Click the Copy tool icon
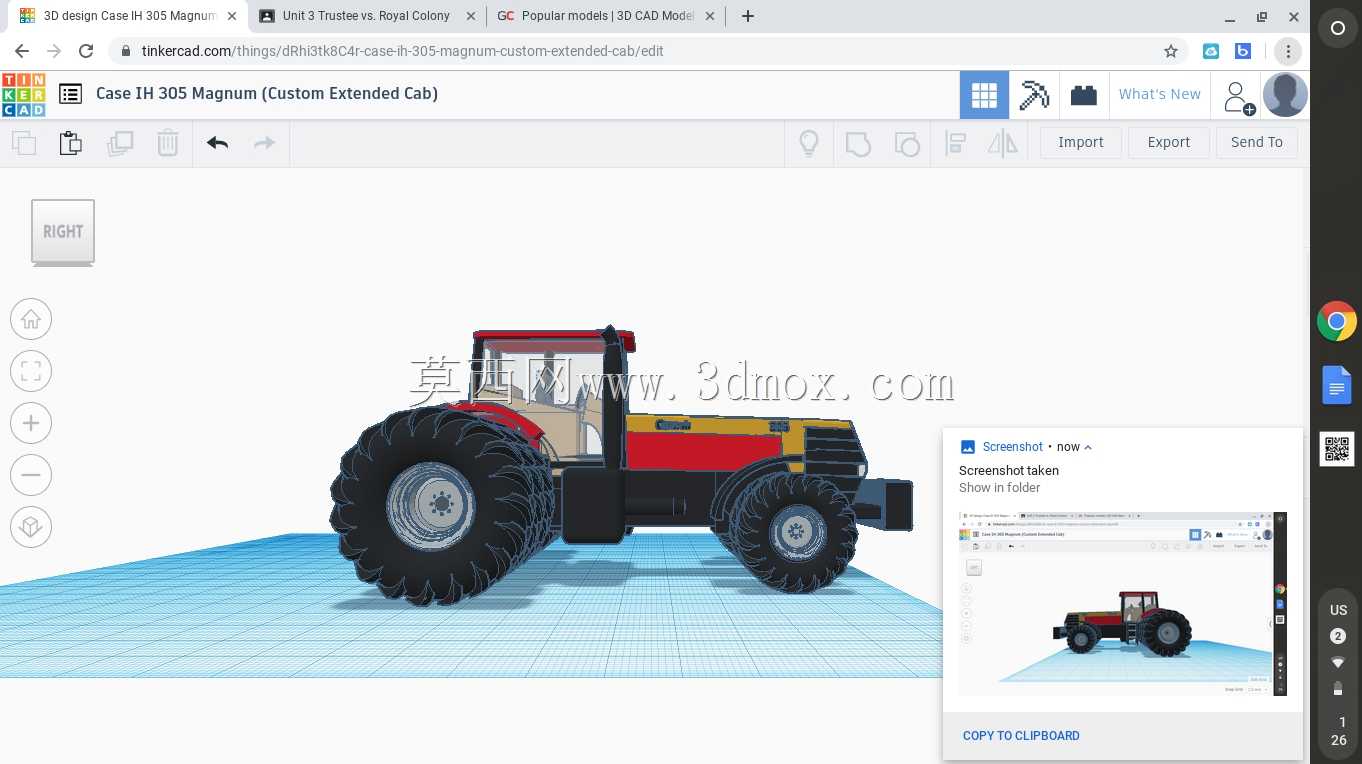 [24, 143]
